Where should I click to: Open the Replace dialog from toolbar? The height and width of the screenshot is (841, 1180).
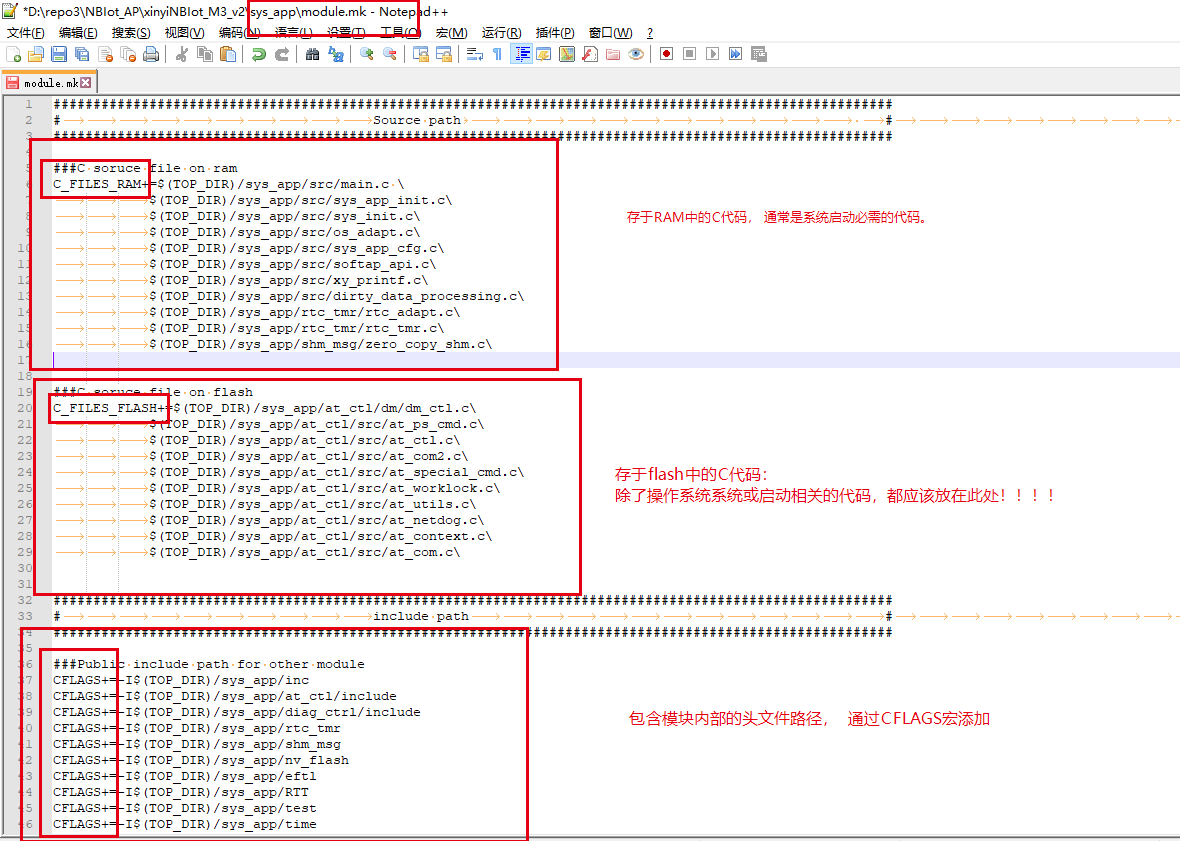tap(336, 54)
